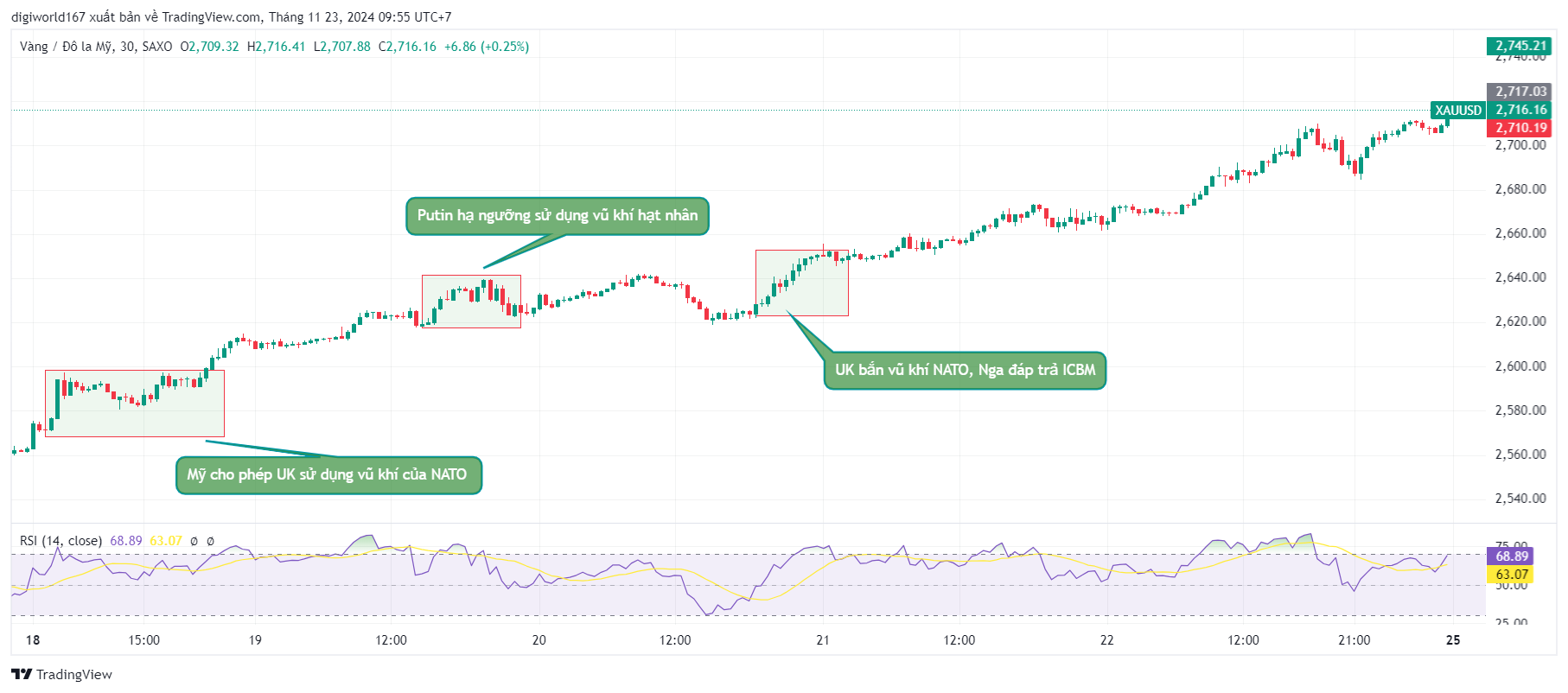
Task: Click the date 22 on the time axis
Action: (x=1107, y=640)
